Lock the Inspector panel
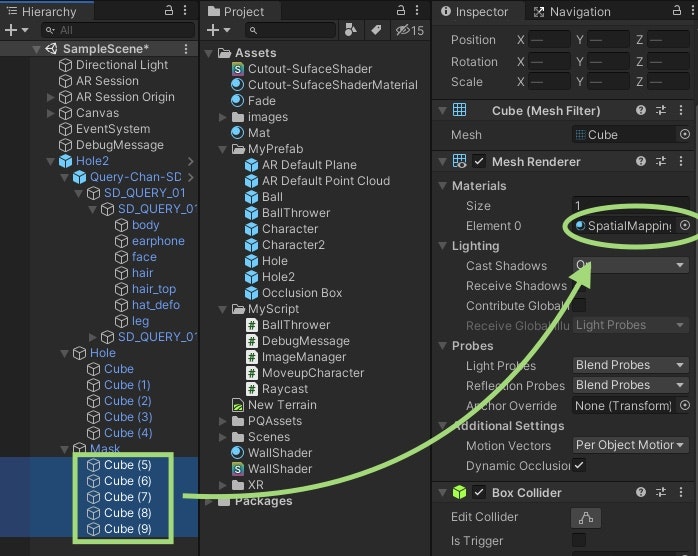This screenshot has height=556, width=698. (677, 10)
